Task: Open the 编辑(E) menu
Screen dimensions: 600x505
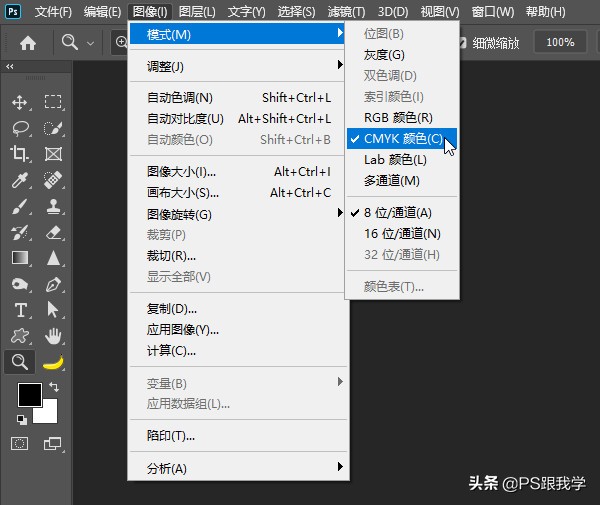Action: pos(102,12)
